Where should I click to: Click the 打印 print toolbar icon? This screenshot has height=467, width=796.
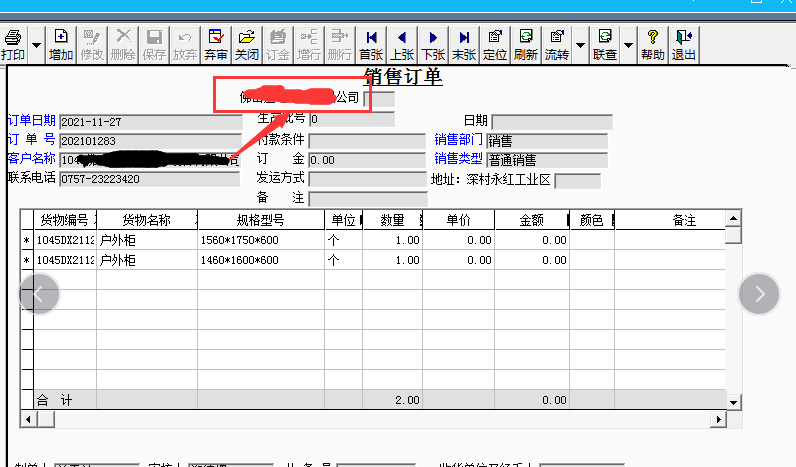pos(13,45)
